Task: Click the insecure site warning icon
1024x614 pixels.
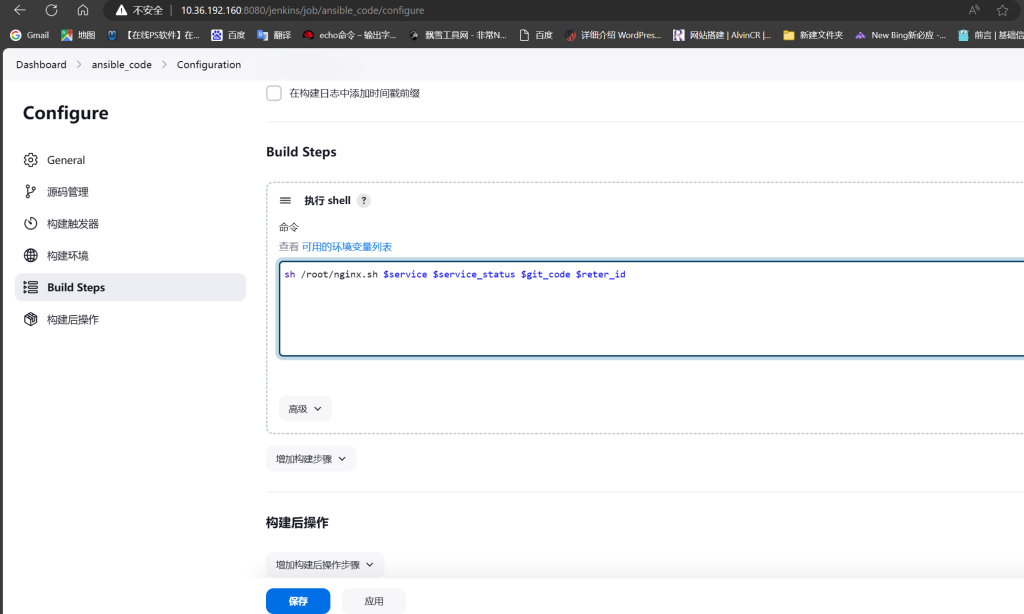Action: [x=121, y=10]
